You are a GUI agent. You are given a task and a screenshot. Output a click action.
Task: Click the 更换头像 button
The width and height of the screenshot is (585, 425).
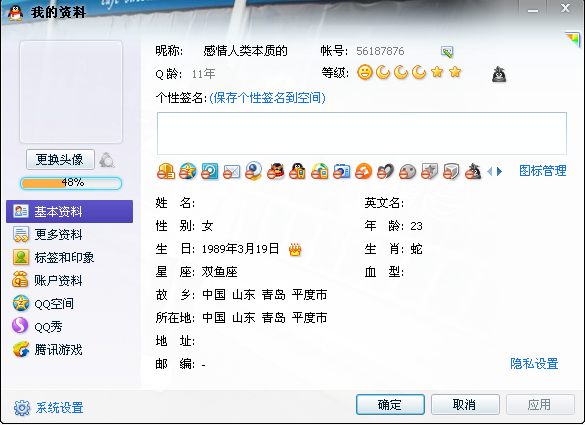pos(60,160)
